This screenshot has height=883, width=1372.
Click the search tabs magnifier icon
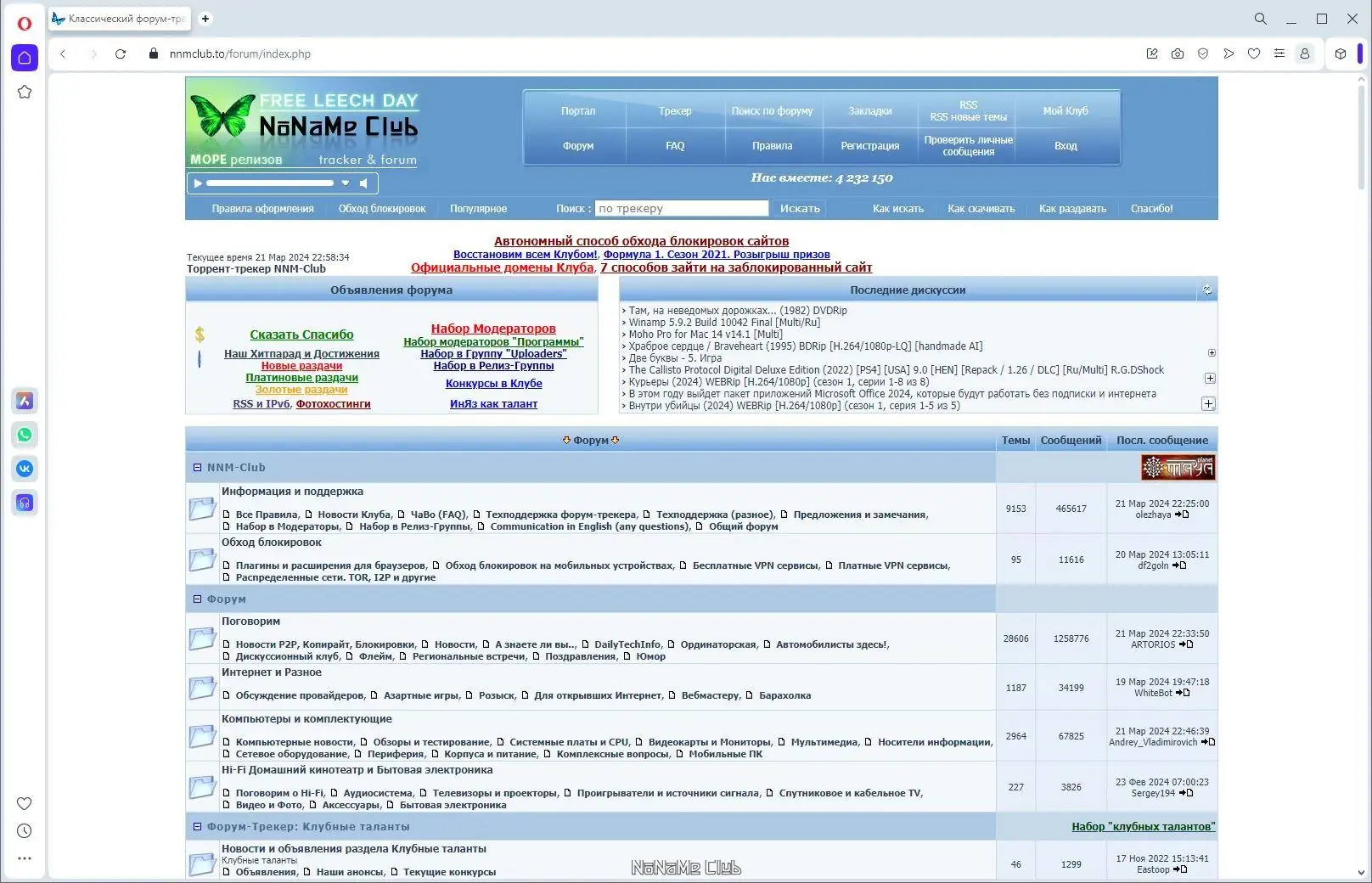click(1261, 19)
